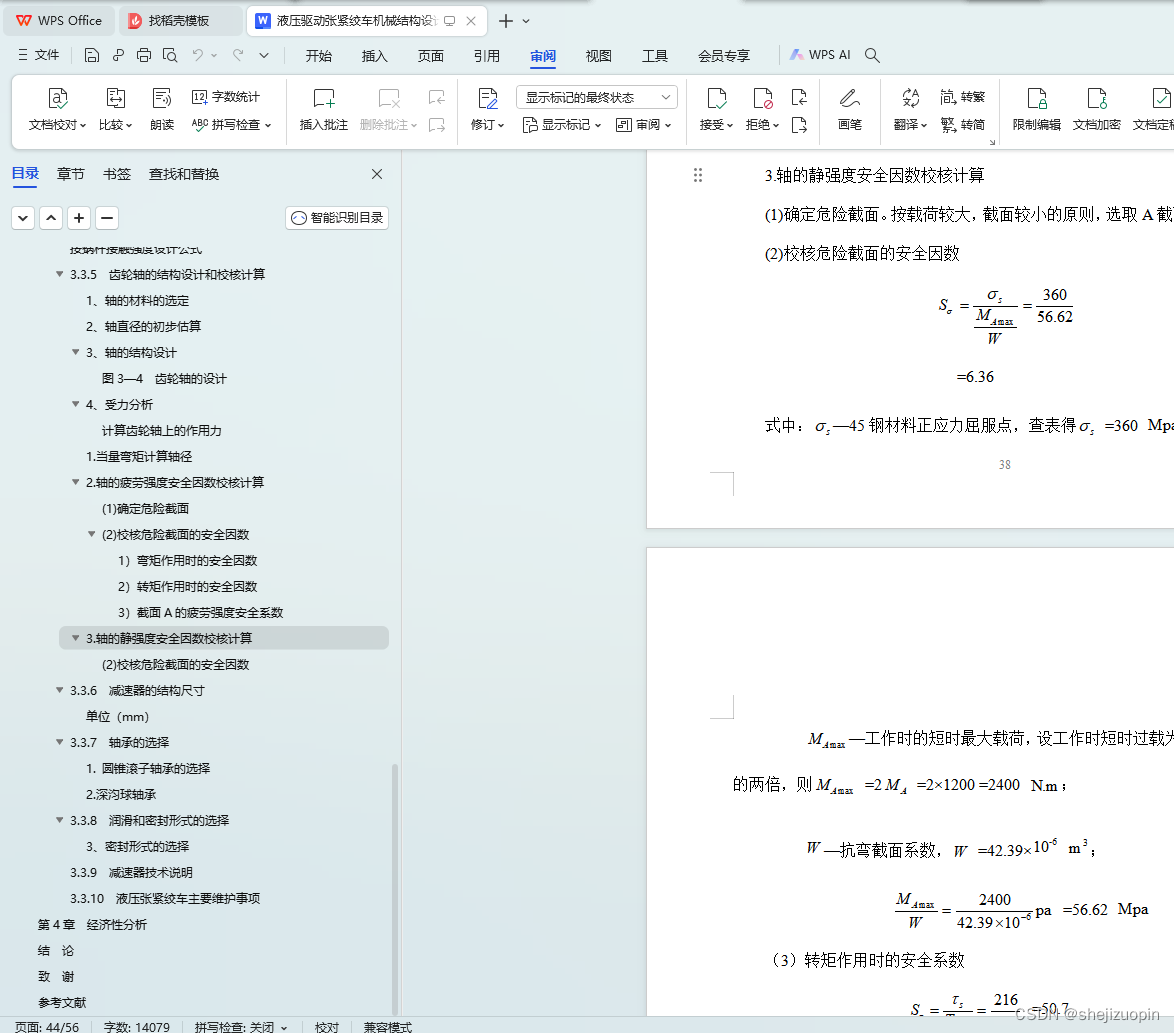This screenshot has width=1174, height=1033.
Task: Open 限制编辑 restrict editing
Action: coord(1036,109)
